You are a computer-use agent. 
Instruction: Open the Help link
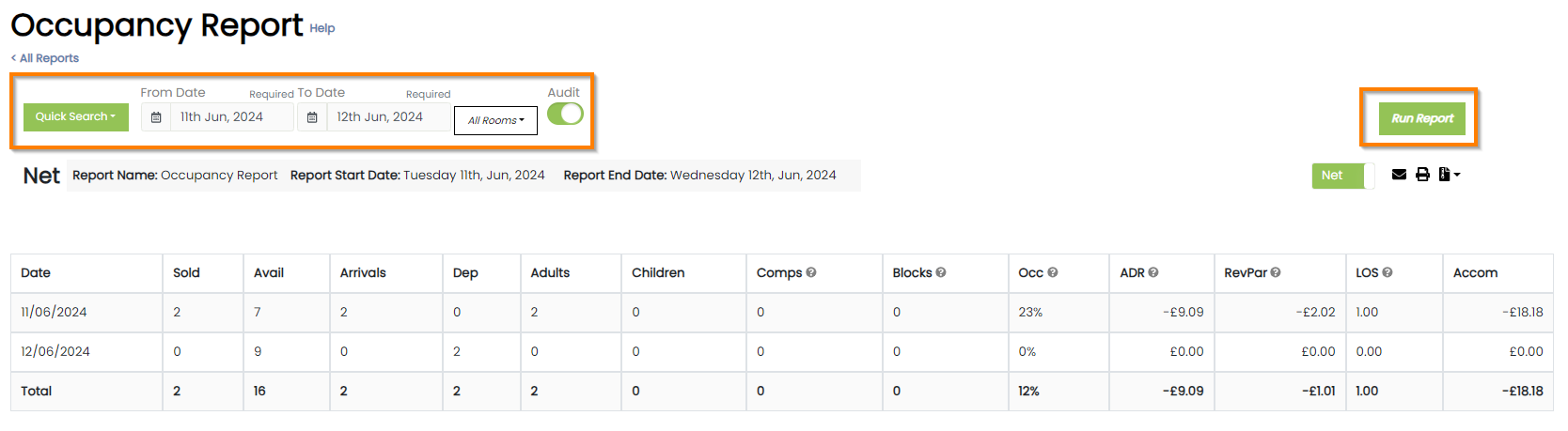point(322,28)
